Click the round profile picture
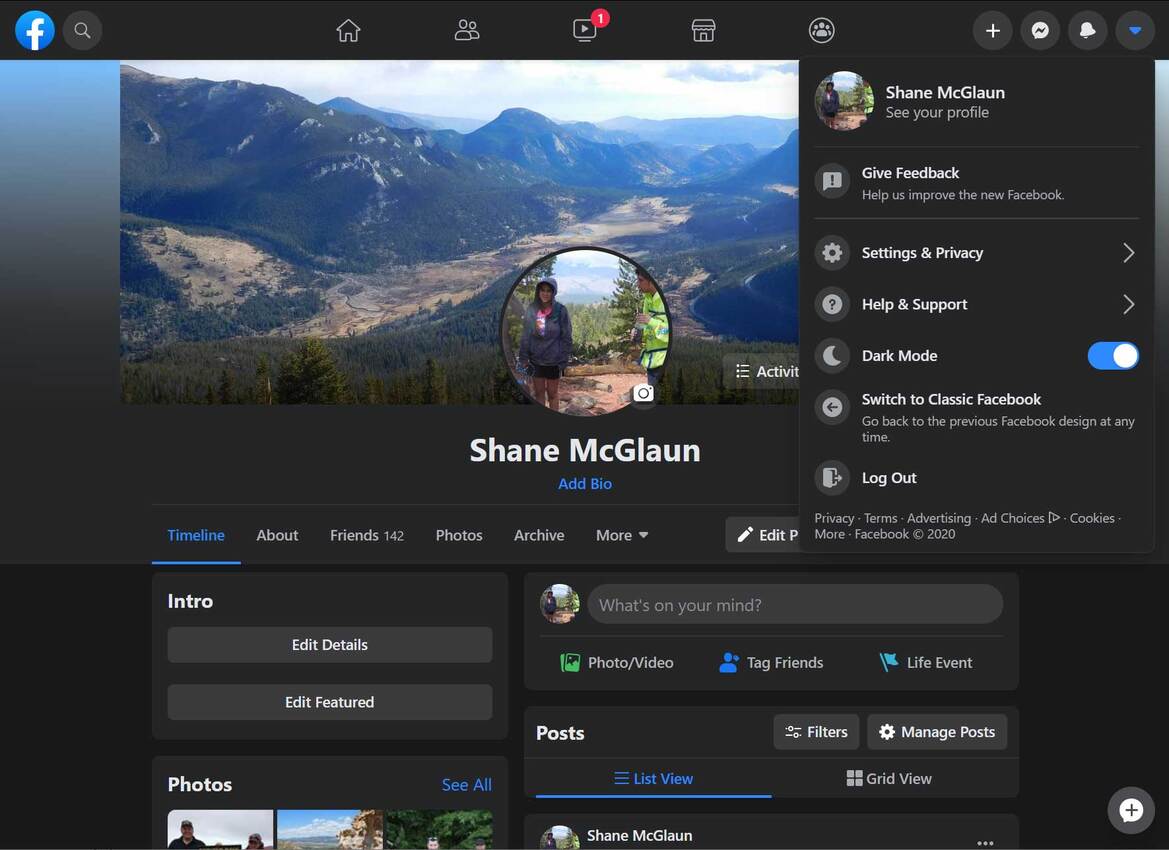1169x850 pixels. point(585,332)
